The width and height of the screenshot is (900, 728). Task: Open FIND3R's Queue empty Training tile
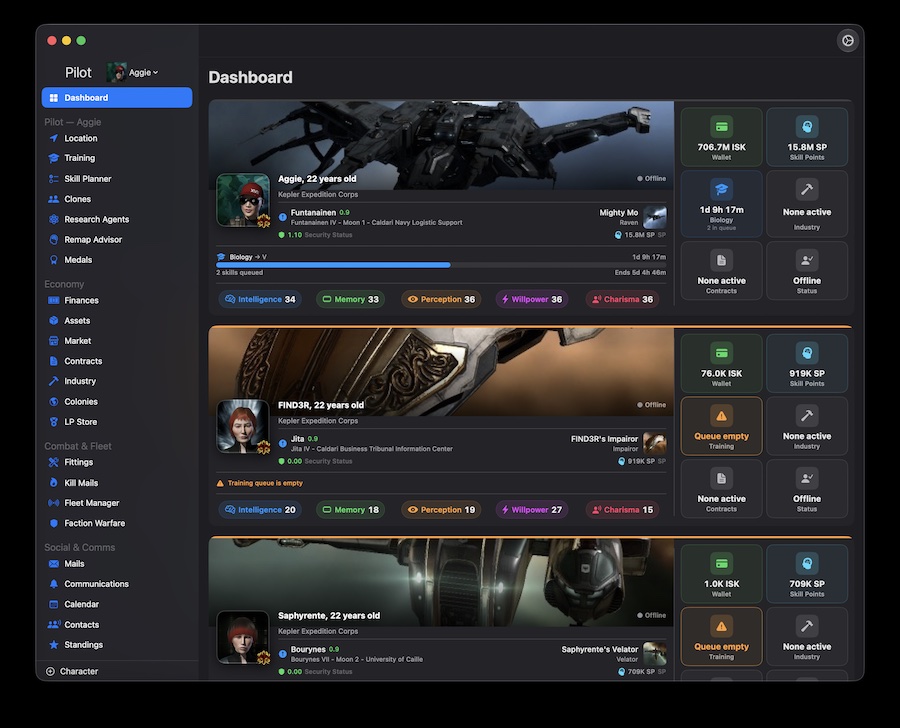point(721,426)
